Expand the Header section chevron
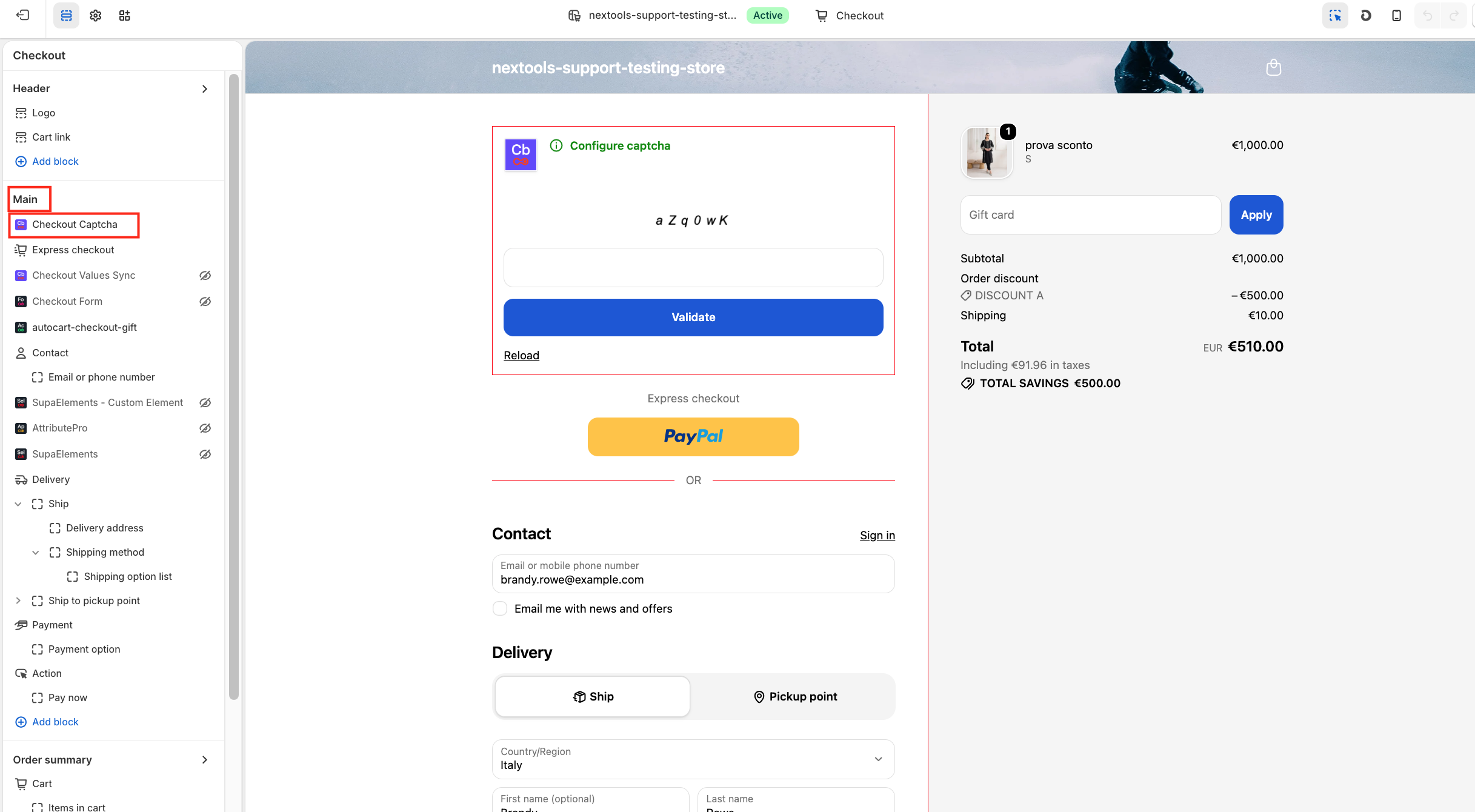The width and height of the screenshot is (1475, 812). click(205, 88)
